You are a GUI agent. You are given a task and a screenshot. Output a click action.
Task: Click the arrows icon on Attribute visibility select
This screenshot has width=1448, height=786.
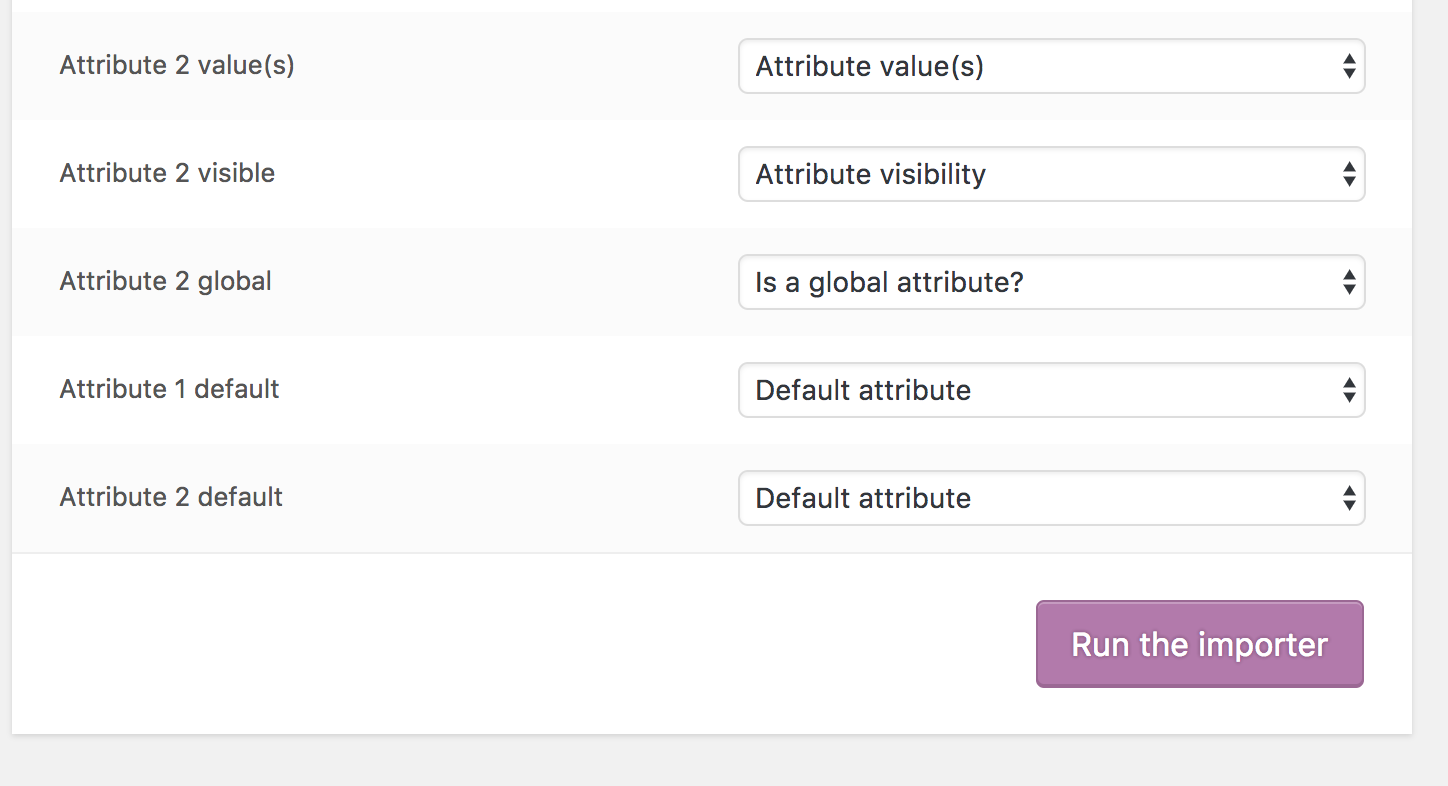coord(1349,175)
